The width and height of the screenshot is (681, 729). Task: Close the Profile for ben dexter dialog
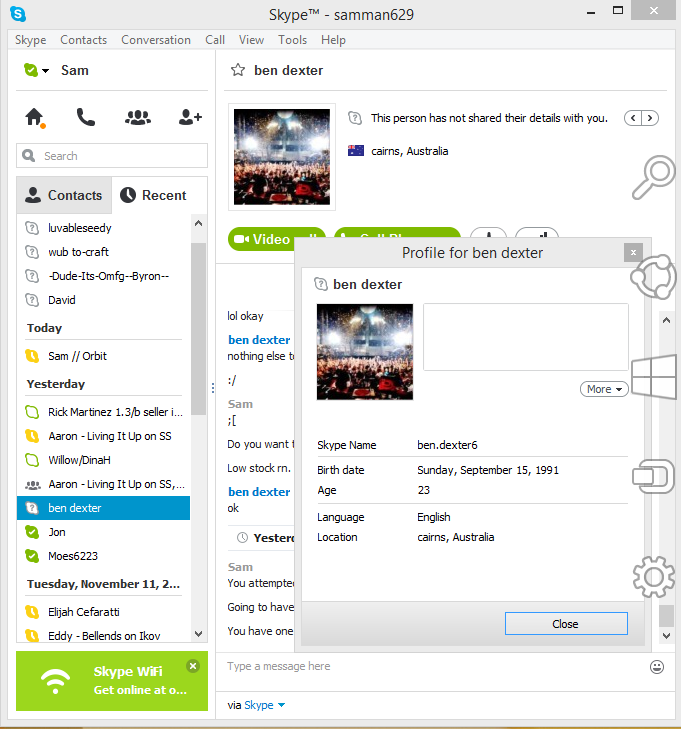[x=633, y=252]
